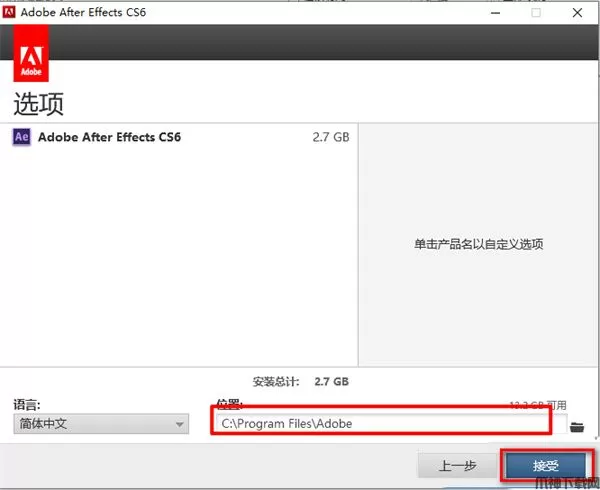
Task: Minimize the installer window
Action: pyautogui.click(x=495, y=13)
